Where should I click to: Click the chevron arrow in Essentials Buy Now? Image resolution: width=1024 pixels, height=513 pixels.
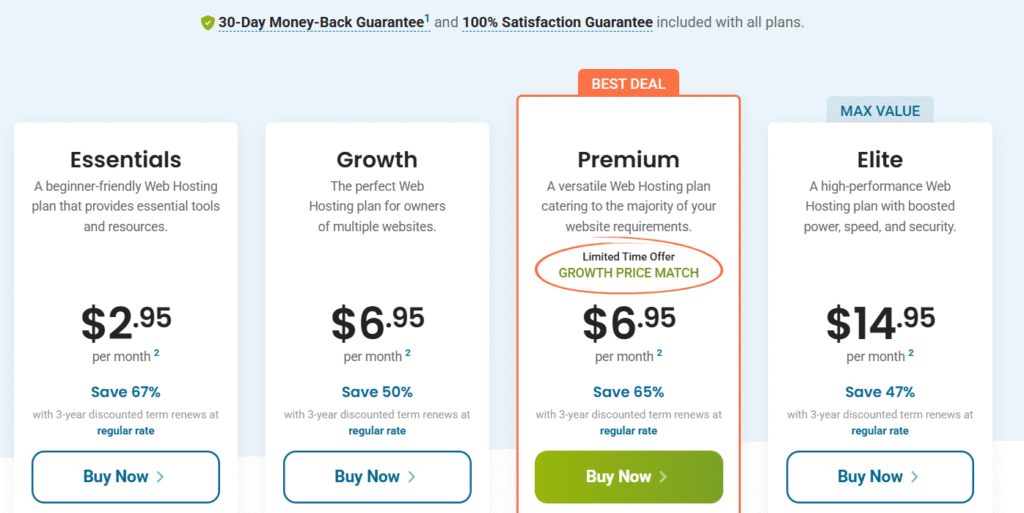[x=161, y=477]
